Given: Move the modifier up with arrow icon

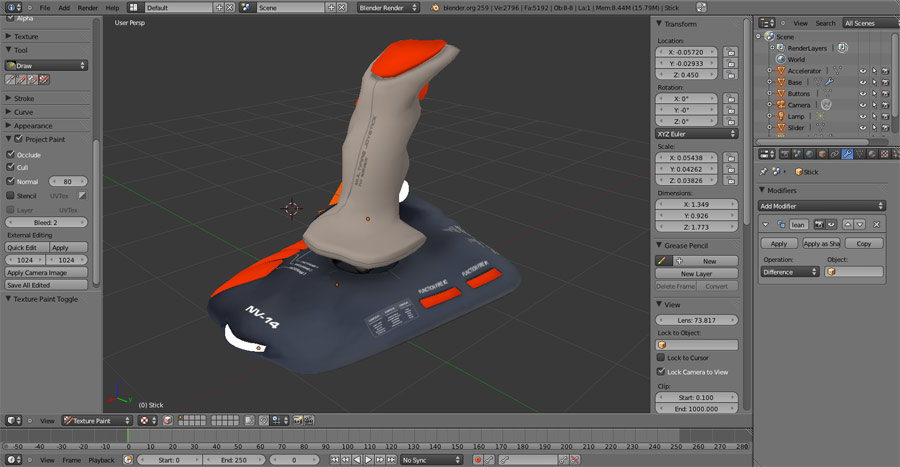Looking at the screenshot, I should pos(848,224).
